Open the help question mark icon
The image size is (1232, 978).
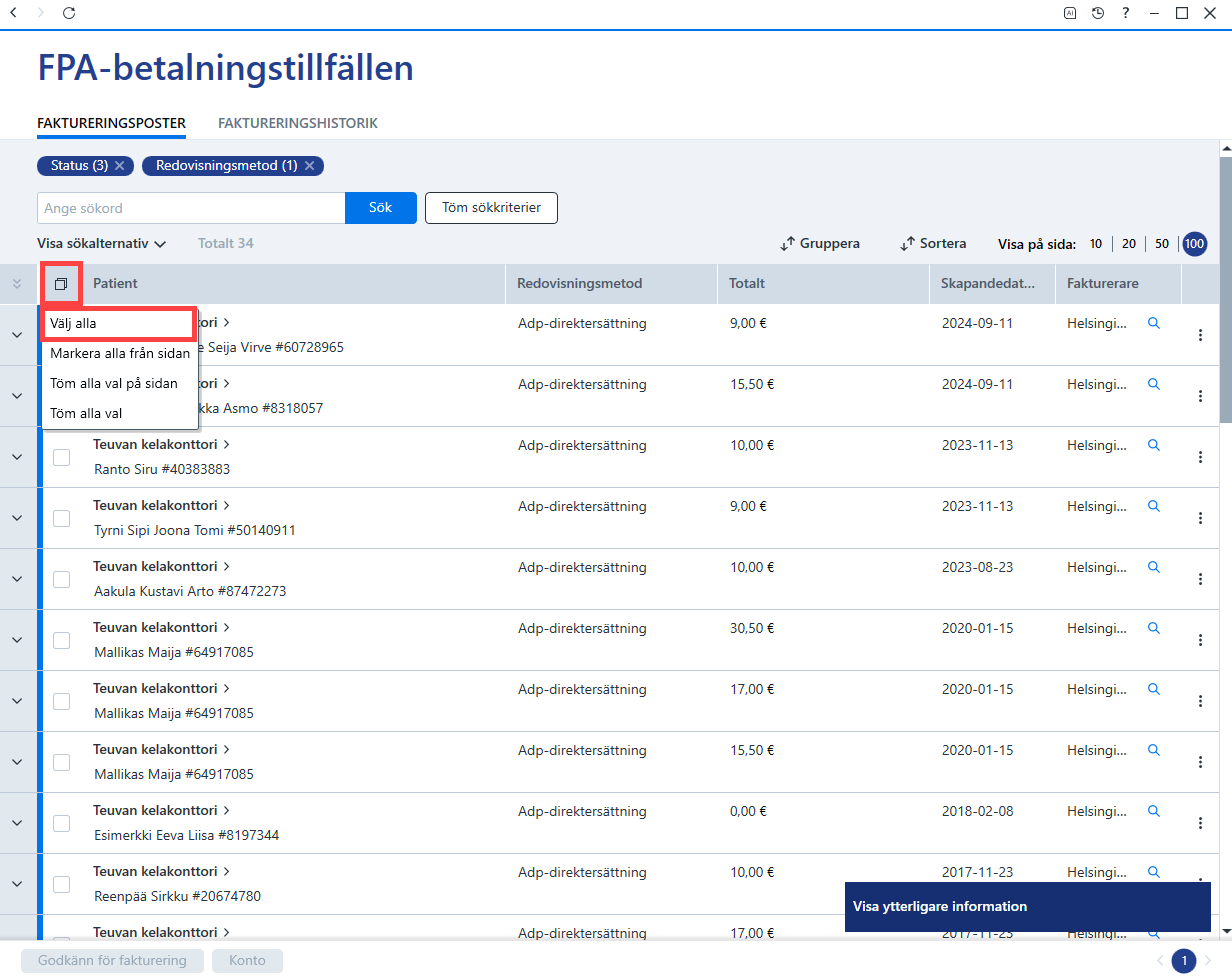(x=1126, y=13)
